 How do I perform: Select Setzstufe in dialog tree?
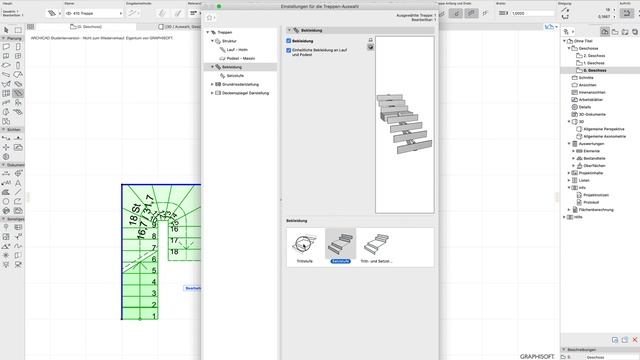[x=235, y=76]
